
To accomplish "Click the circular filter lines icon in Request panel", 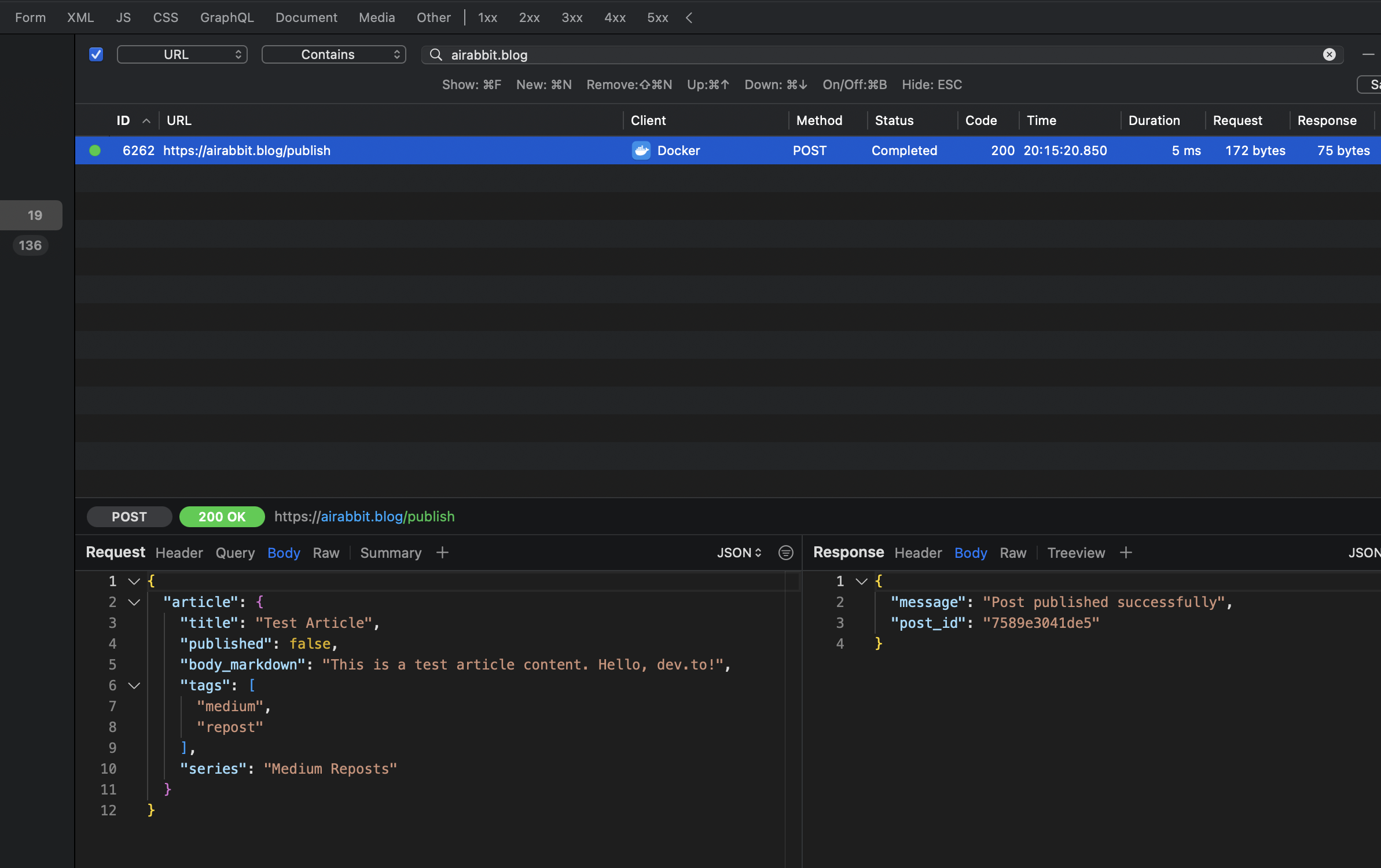I will (x=785, y=553).
